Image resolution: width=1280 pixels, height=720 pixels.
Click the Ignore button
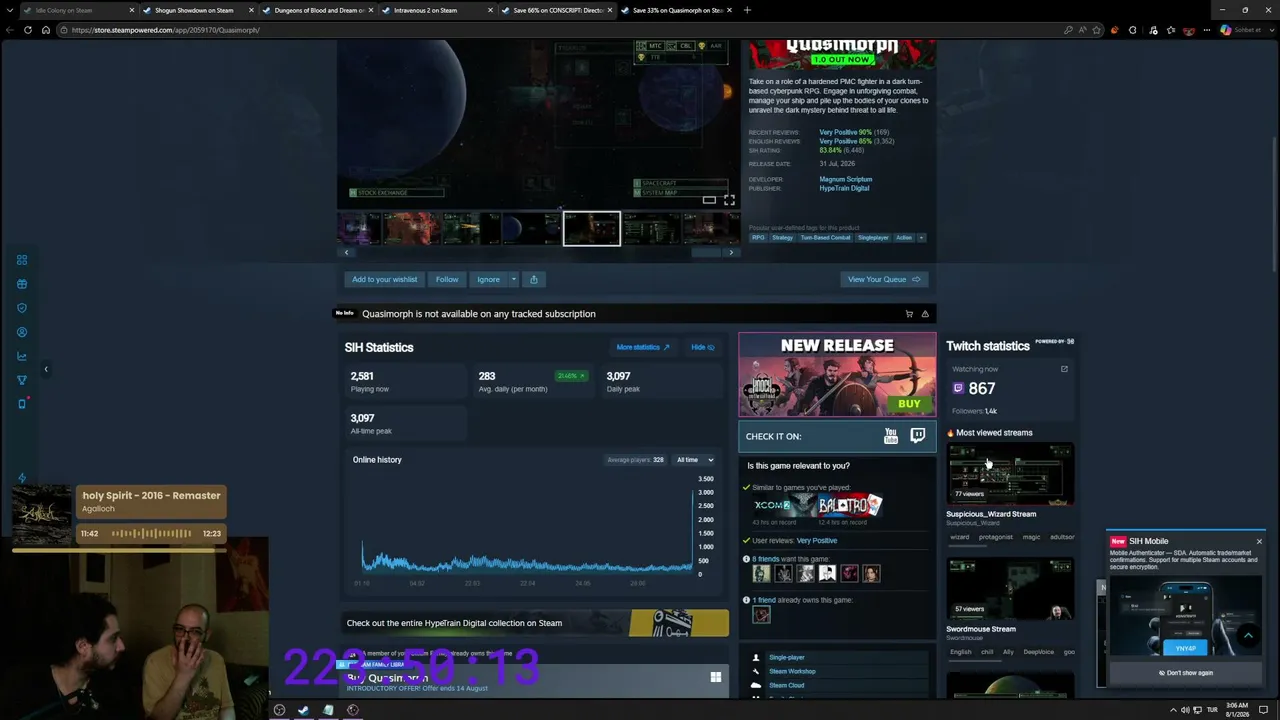[x=488, y=280]
